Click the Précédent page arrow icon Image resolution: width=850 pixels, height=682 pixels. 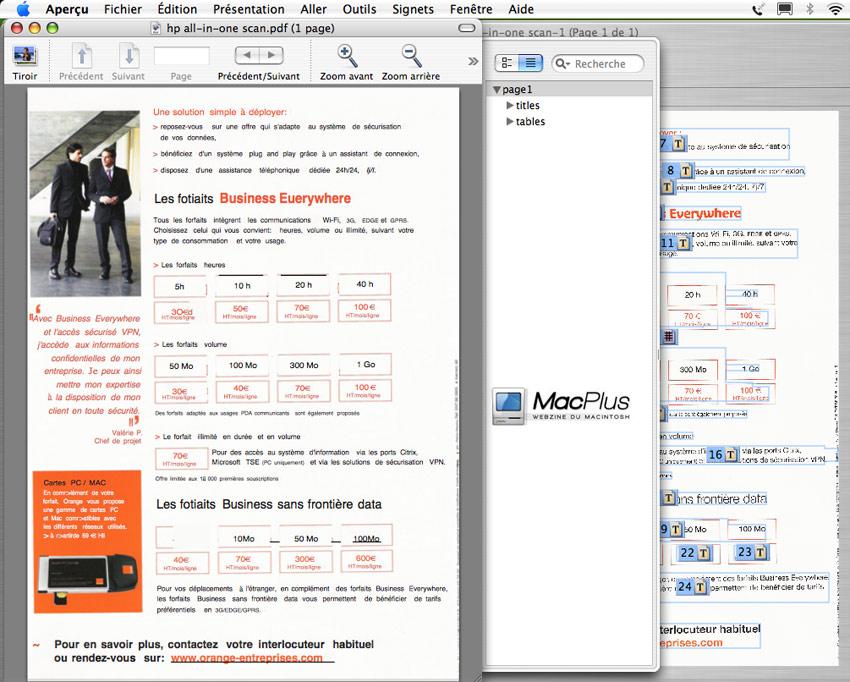point(81,56)
